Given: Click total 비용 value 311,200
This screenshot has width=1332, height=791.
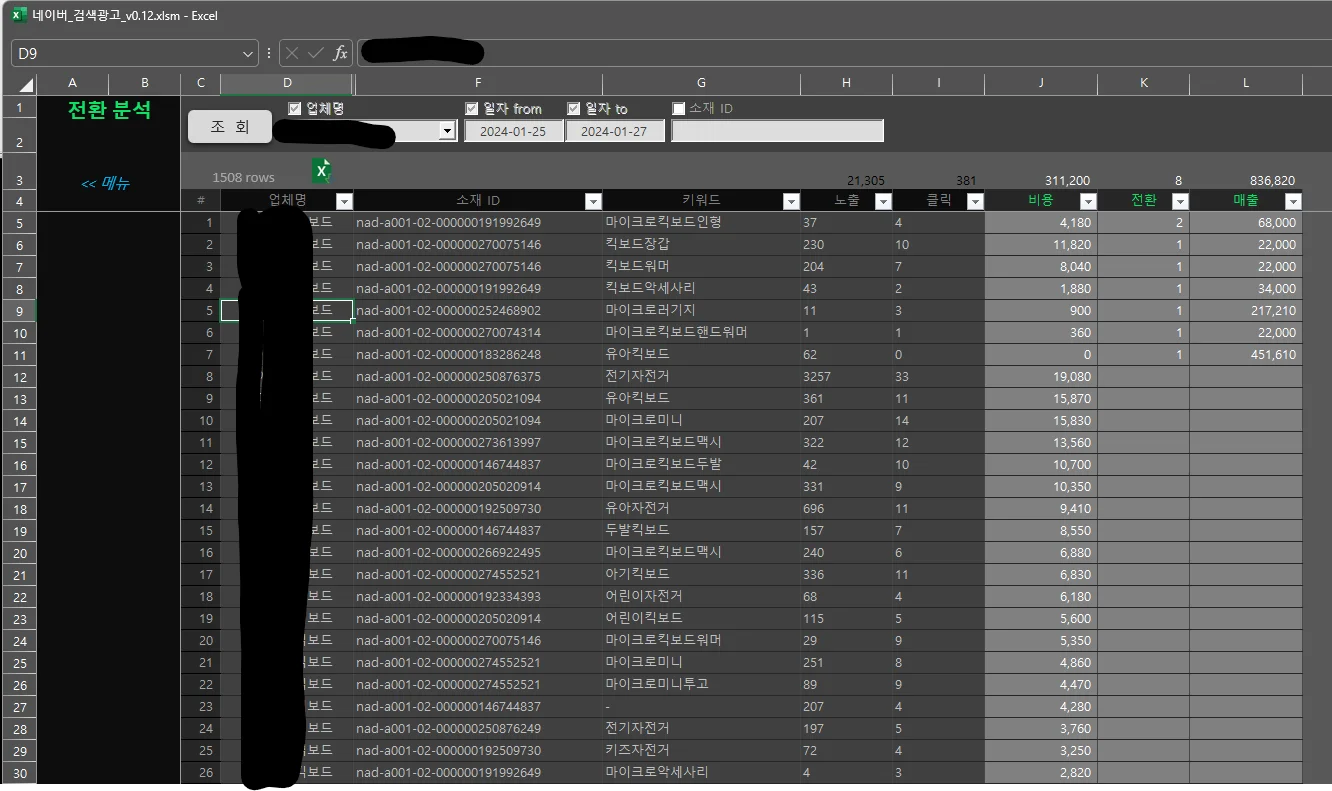Looking at the screenshot, I should tap(1067, 181).
